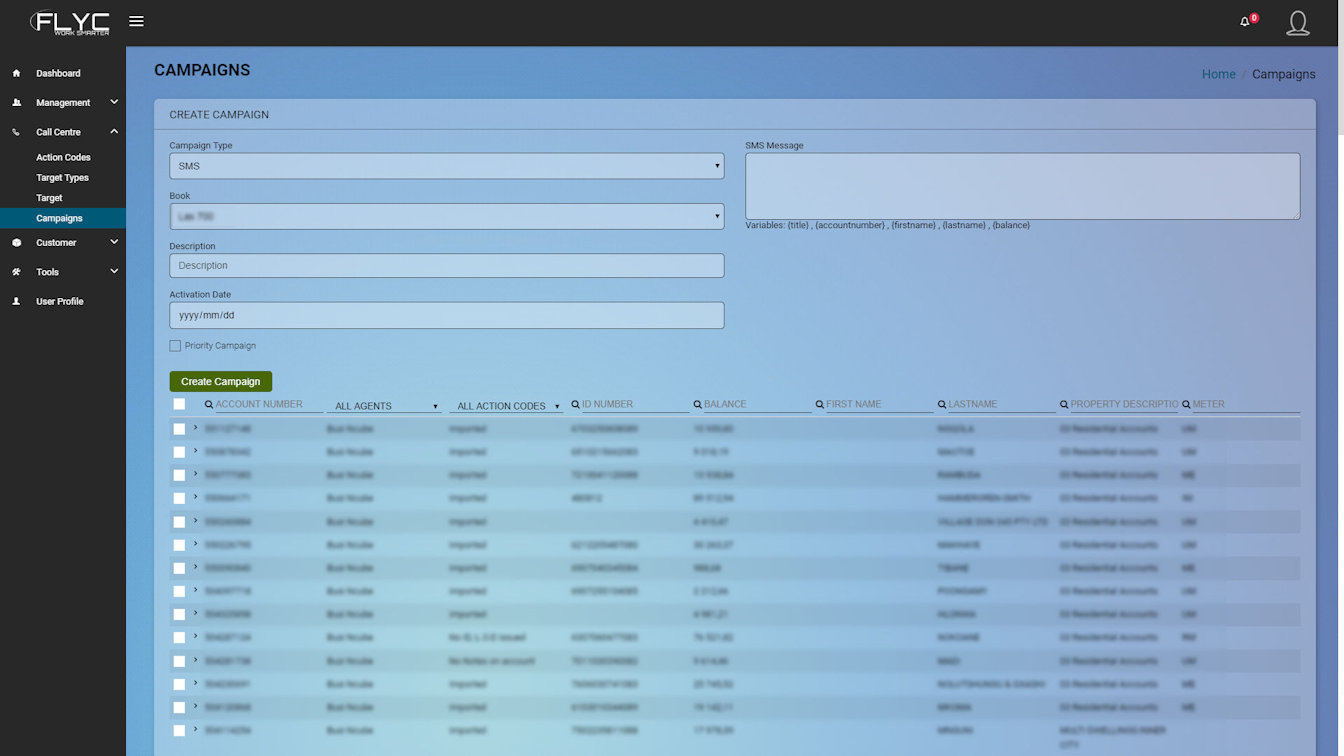
Task: Tick the first table row's checkbox
Action: point(179,428)
